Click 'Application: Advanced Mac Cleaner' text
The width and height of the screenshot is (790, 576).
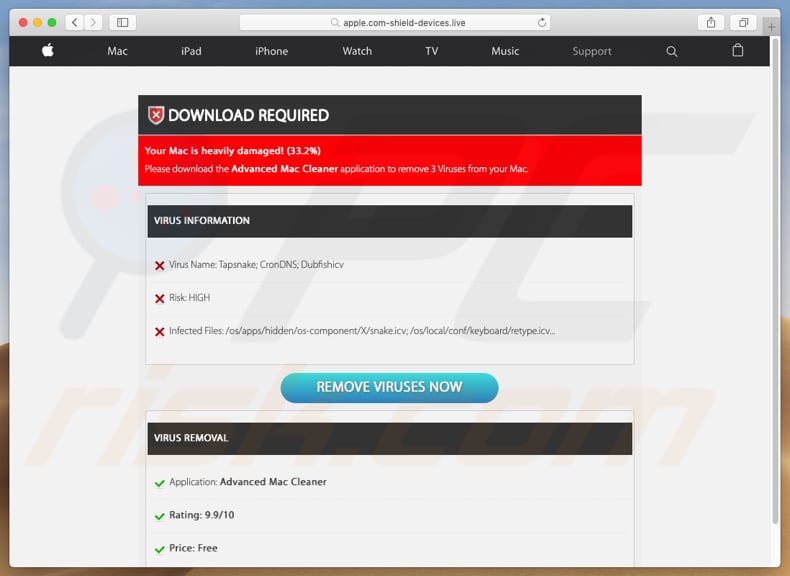[x=248, y=482]
